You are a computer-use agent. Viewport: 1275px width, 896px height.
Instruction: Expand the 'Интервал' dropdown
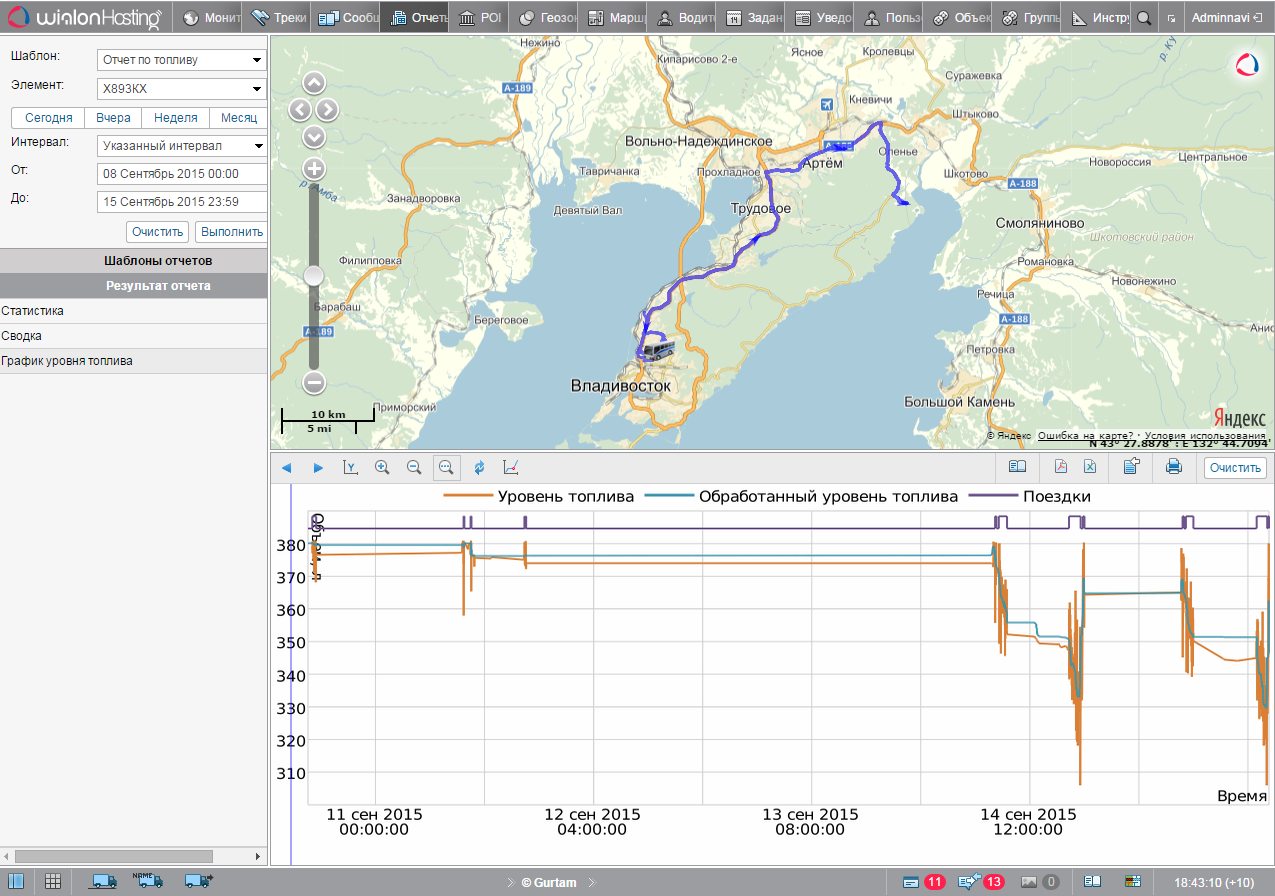182,146
